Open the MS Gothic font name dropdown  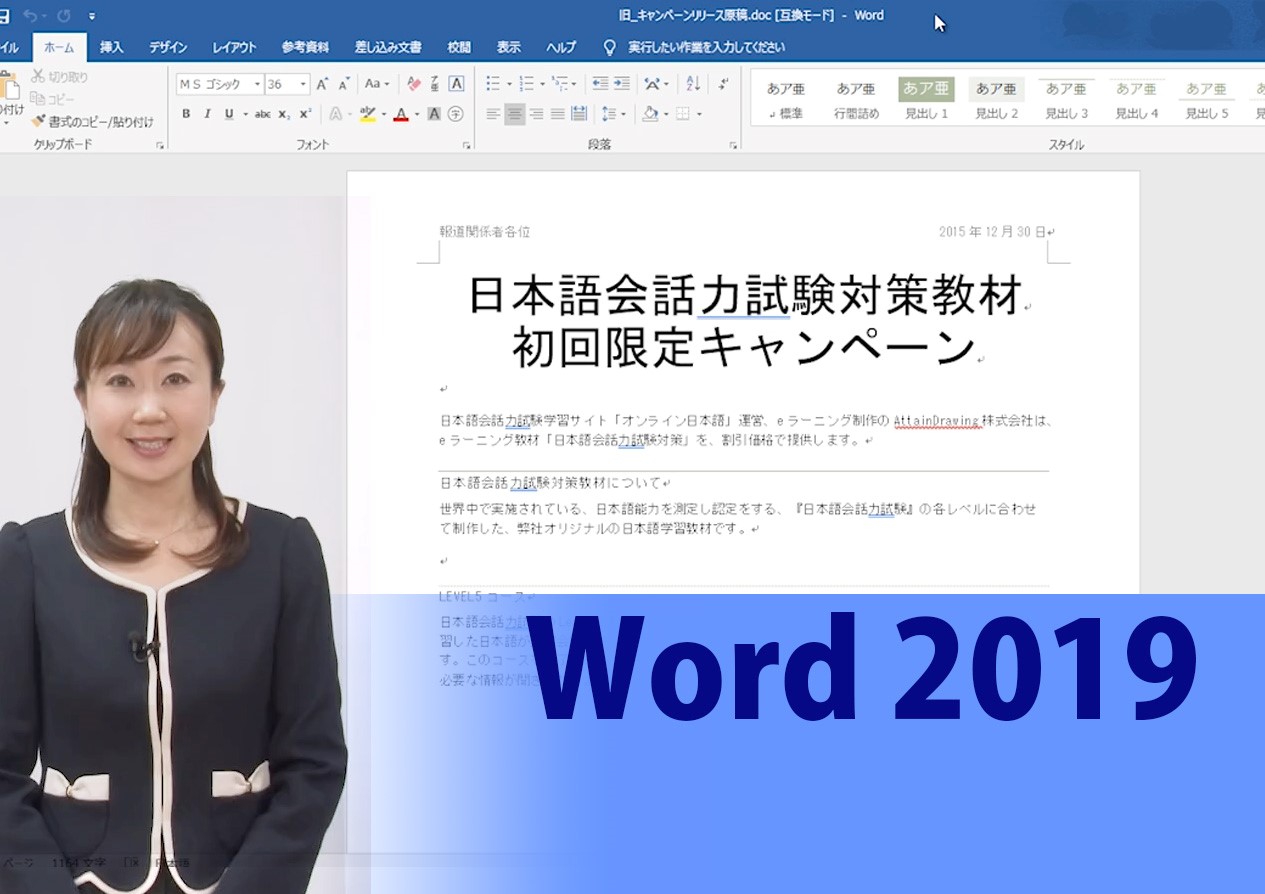click(257, 85)
